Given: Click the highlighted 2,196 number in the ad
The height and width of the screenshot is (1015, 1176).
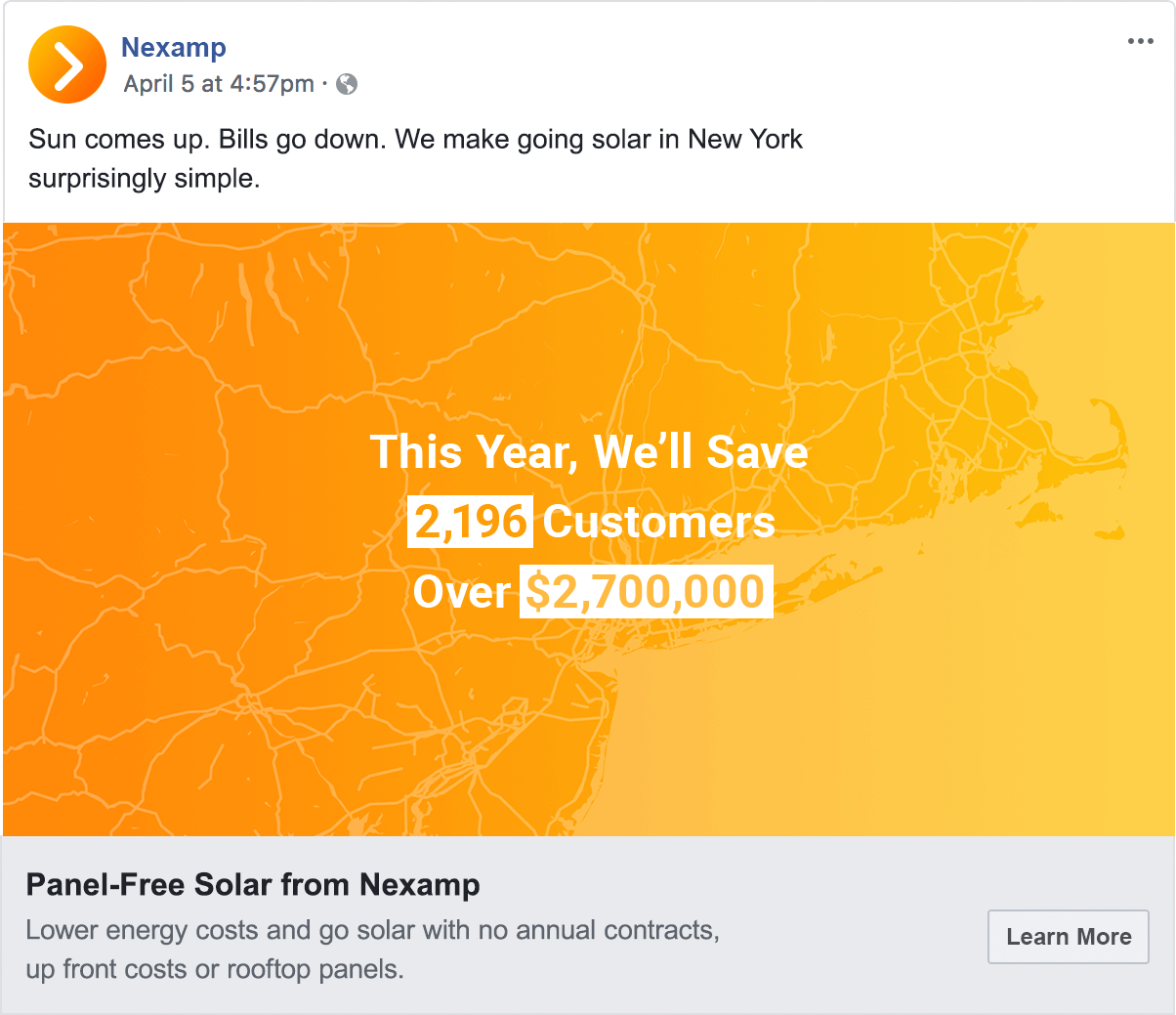Looking at the screenshot, I should [470, 521].
